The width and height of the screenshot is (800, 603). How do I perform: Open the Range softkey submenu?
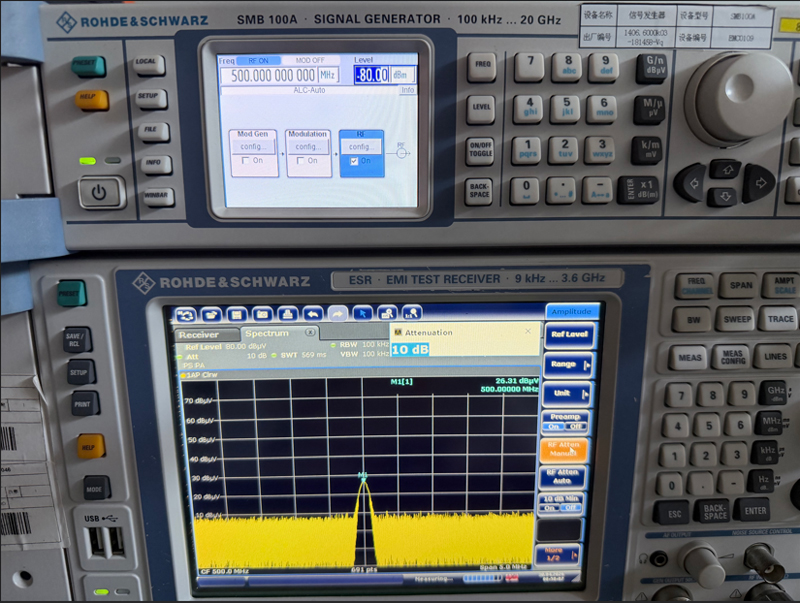568,364
